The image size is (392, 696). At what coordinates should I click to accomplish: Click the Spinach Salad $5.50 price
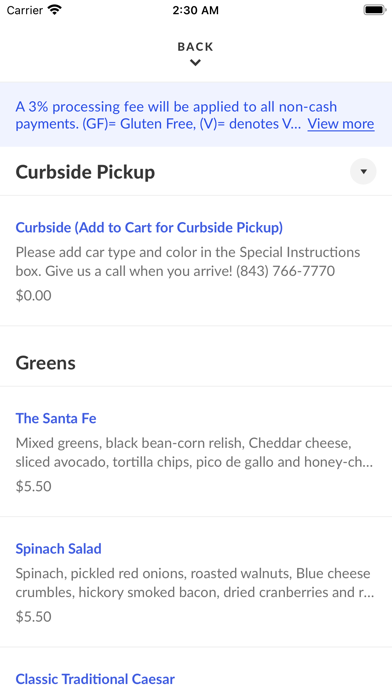click(33, 617)
